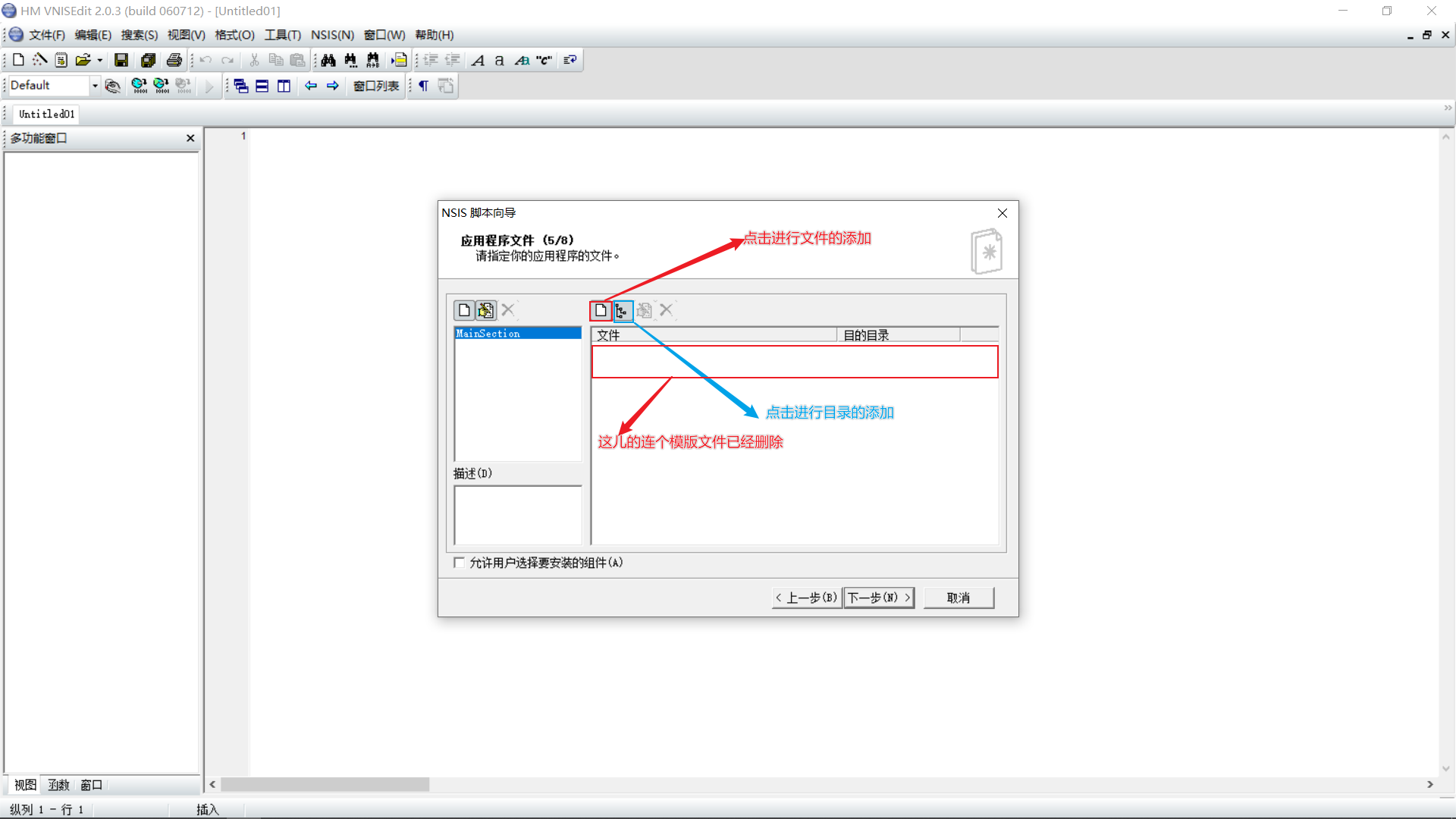Viewport: 1456px width, 819px height.
Task: Click the edit section icon in wizard
Action: pos(486,310)
